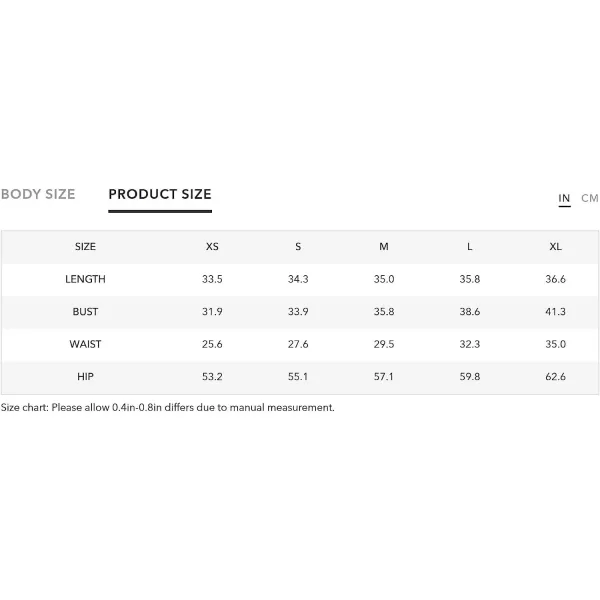
Task: Switch to the BODY SIZE tab
Action: [38, 194]
